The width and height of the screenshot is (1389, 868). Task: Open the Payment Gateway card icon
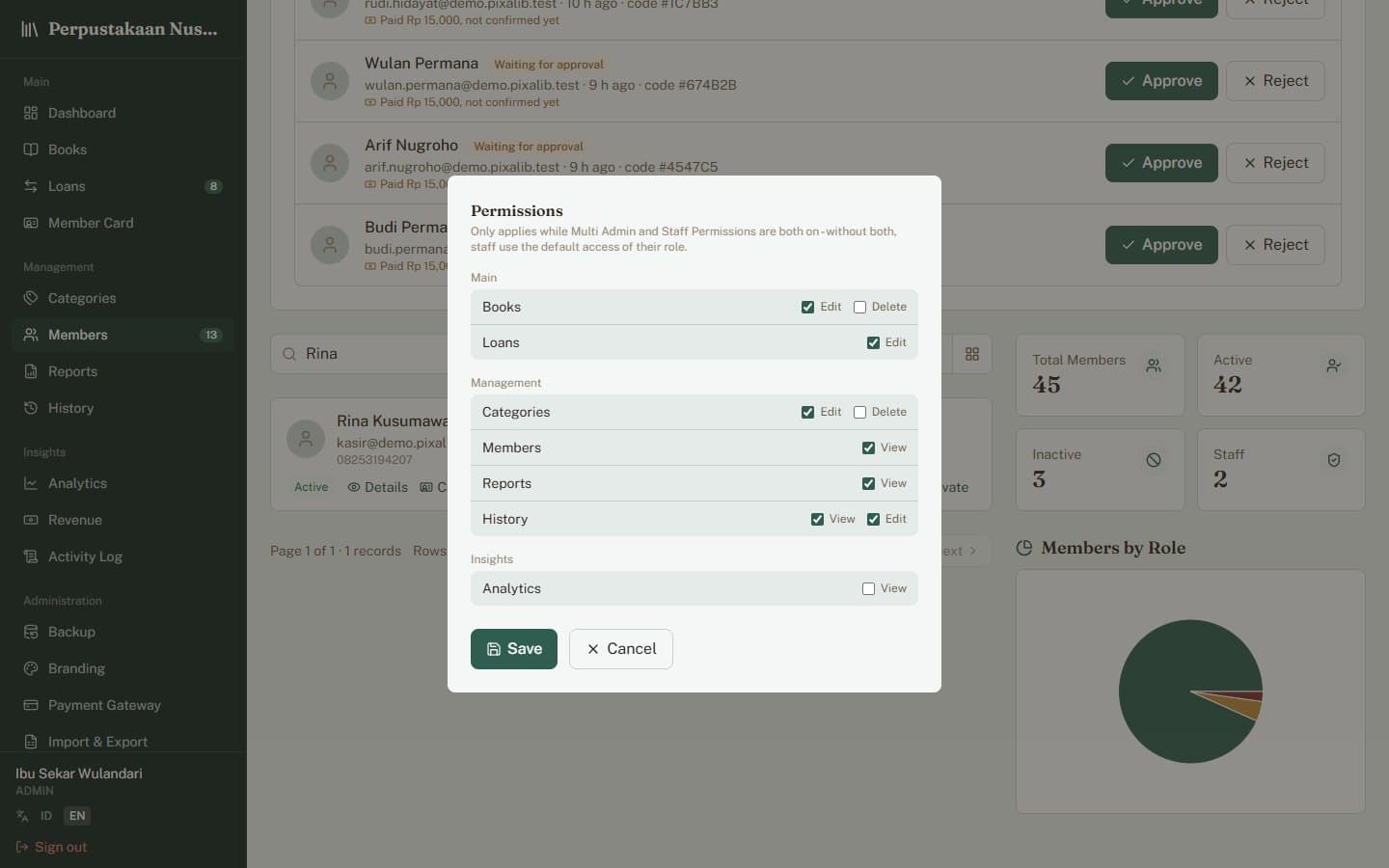click(x=31, y=705)
